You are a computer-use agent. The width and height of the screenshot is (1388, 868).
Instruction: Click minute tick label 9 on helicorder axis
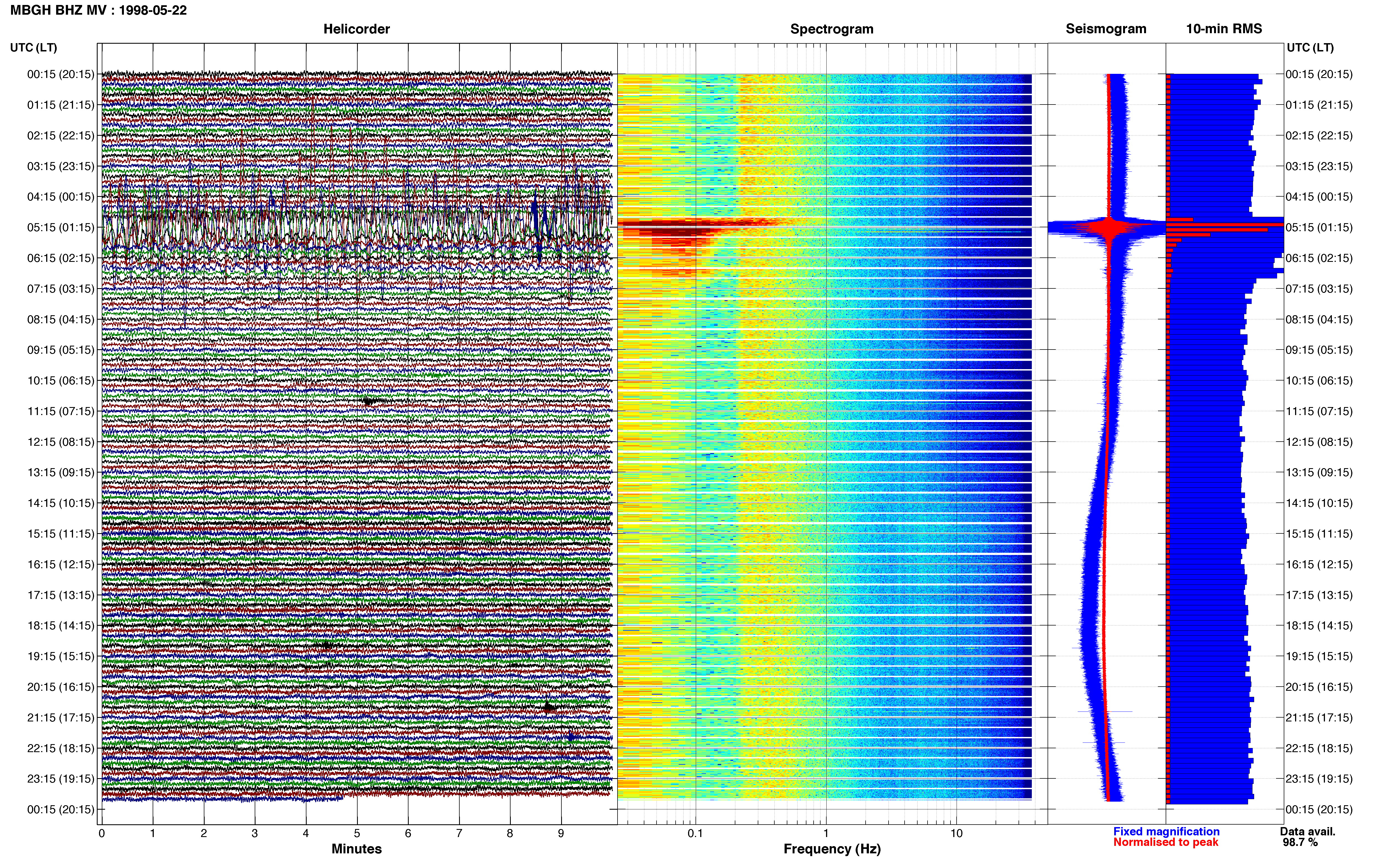click(561, 833)
